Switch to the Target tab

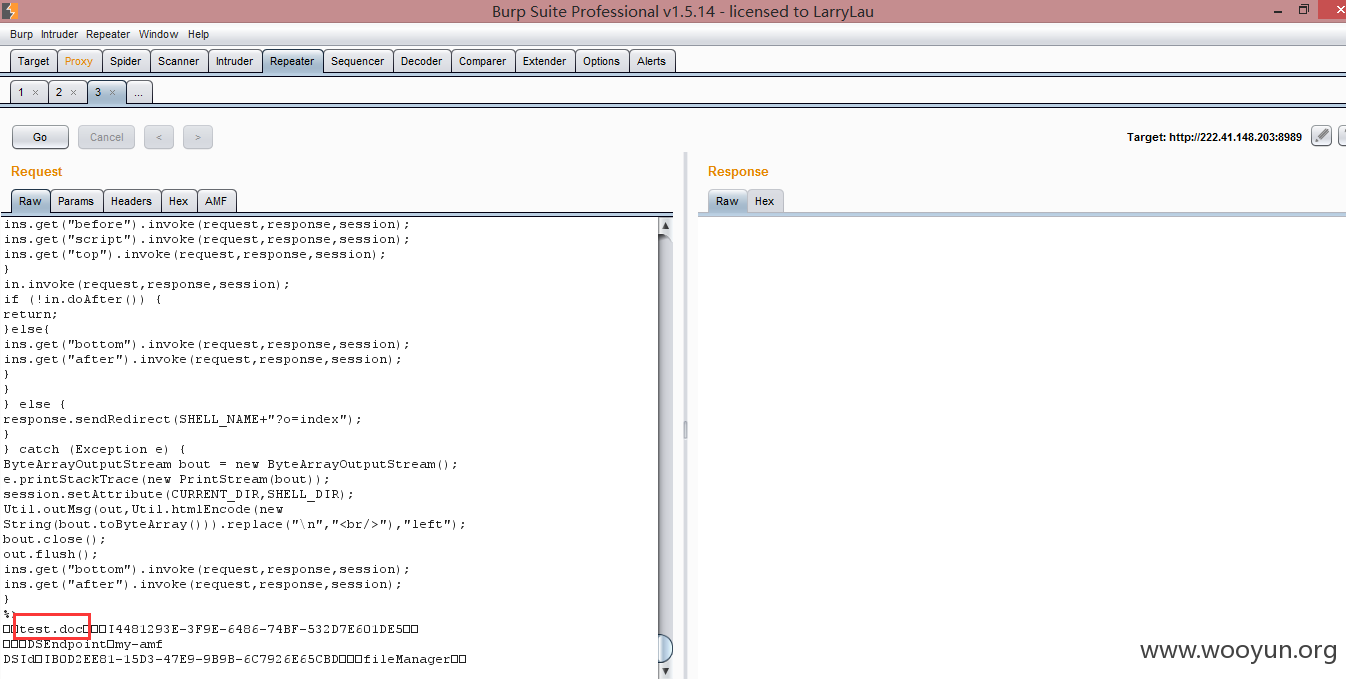pos(33,61)
